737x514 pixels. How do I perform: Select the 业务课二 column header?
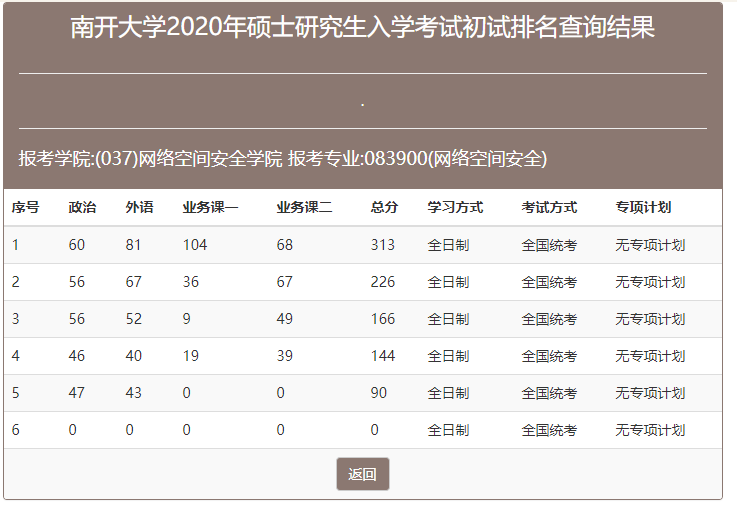coord(304,207)
